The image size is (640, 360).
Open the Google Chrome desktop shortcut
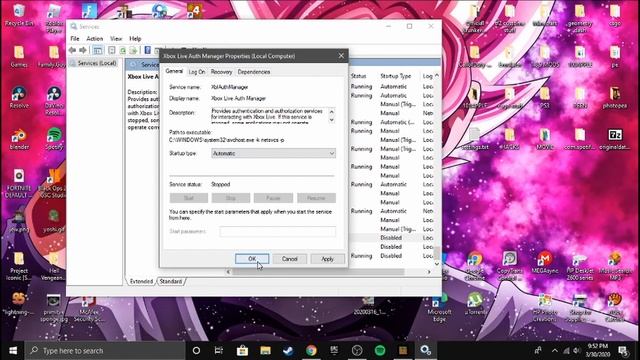point(474,265)
